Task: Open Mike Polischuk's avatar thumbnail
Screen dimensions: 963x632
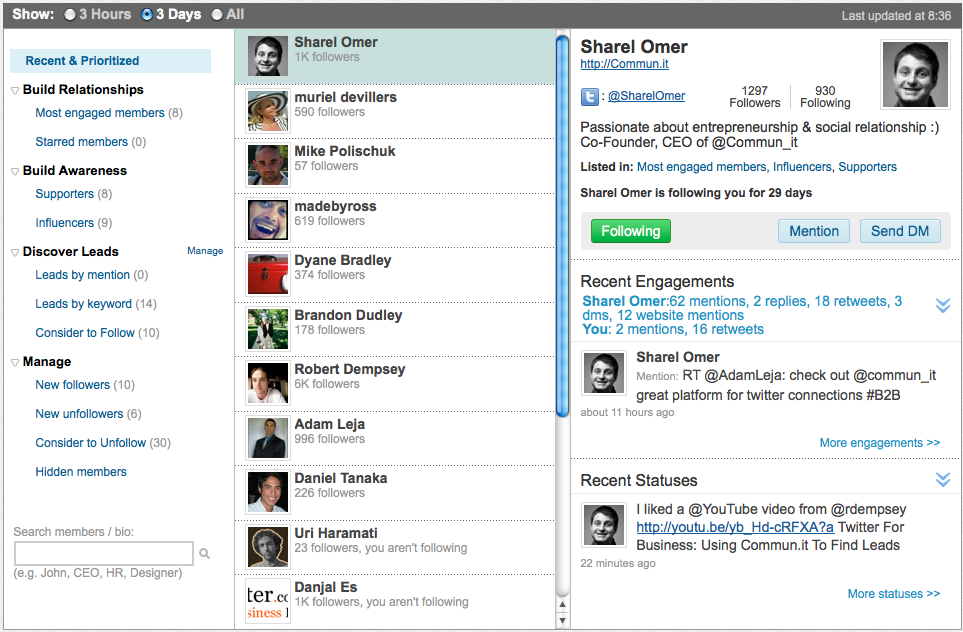Action: (x=267, y=165)
